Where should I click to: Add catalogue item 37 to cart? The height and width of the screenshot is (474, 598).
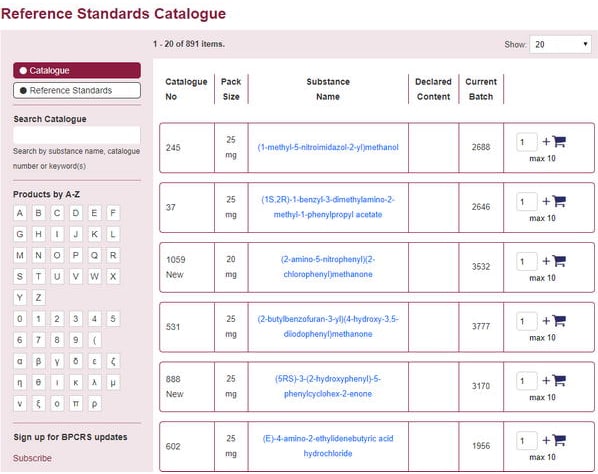554,201
